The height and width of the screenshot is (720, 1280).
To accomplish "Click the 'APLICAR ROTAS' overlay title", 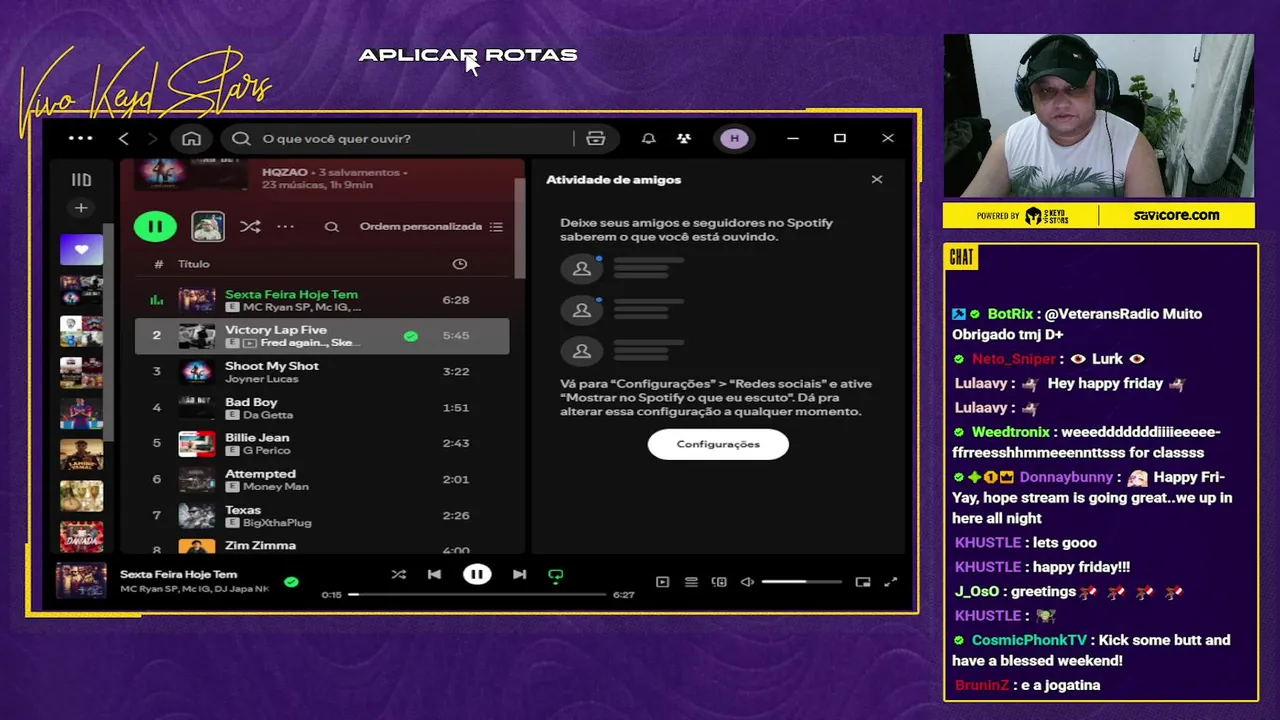I will pos(468,56).
